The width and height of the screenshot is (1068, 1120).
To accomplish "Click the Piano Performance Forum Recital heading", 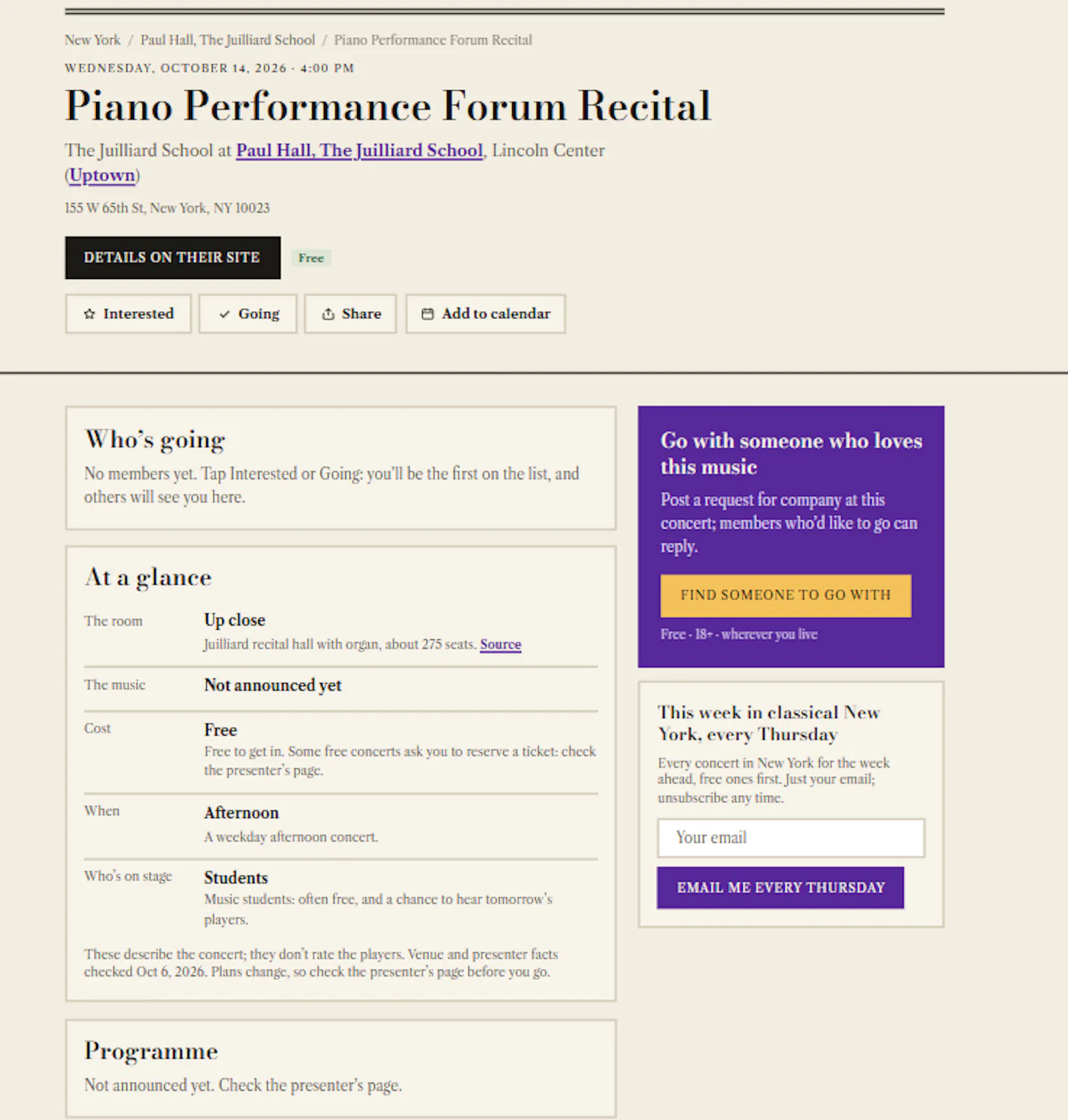I will pos(388,106).
